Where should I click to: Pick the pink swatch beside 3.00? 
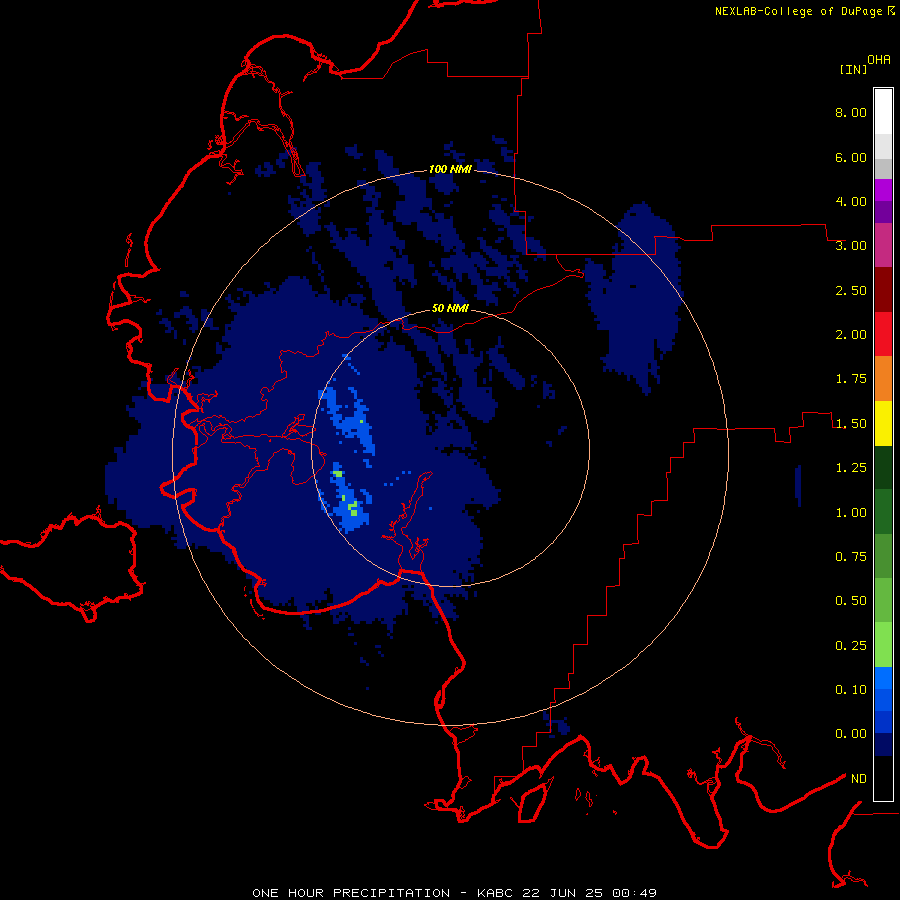(883, 245)
